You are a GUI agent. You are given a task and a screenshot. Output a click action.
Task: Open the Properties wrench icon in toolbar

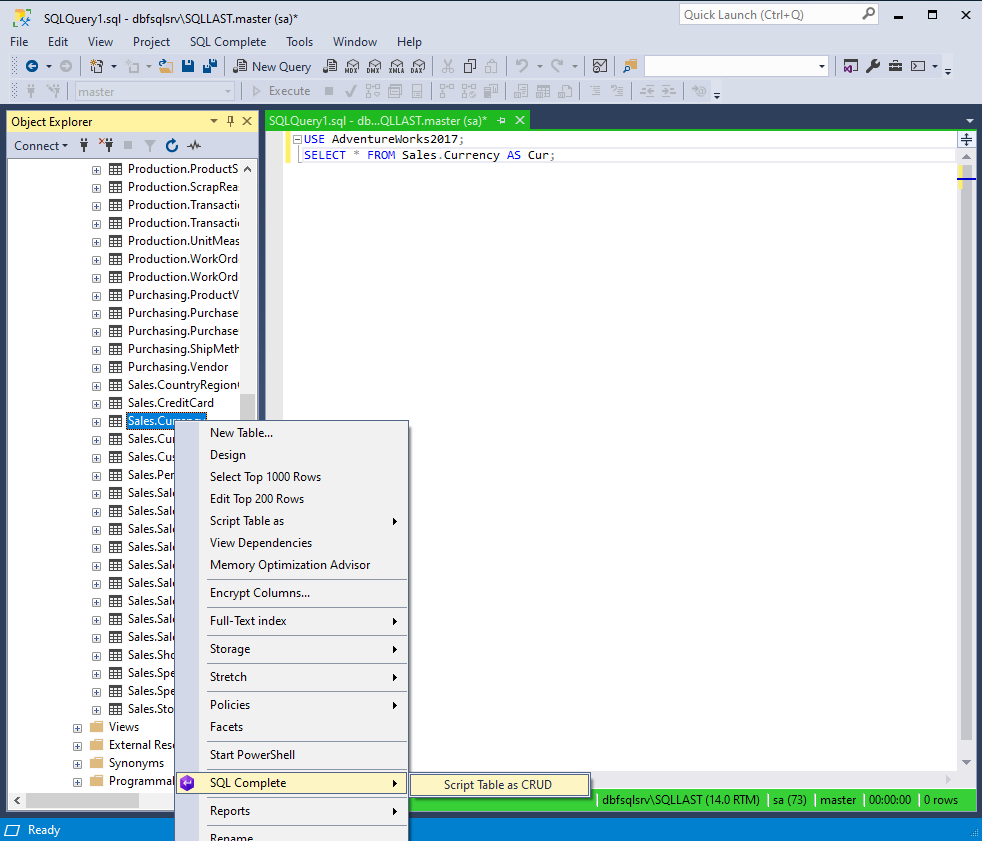click(873, 66)
